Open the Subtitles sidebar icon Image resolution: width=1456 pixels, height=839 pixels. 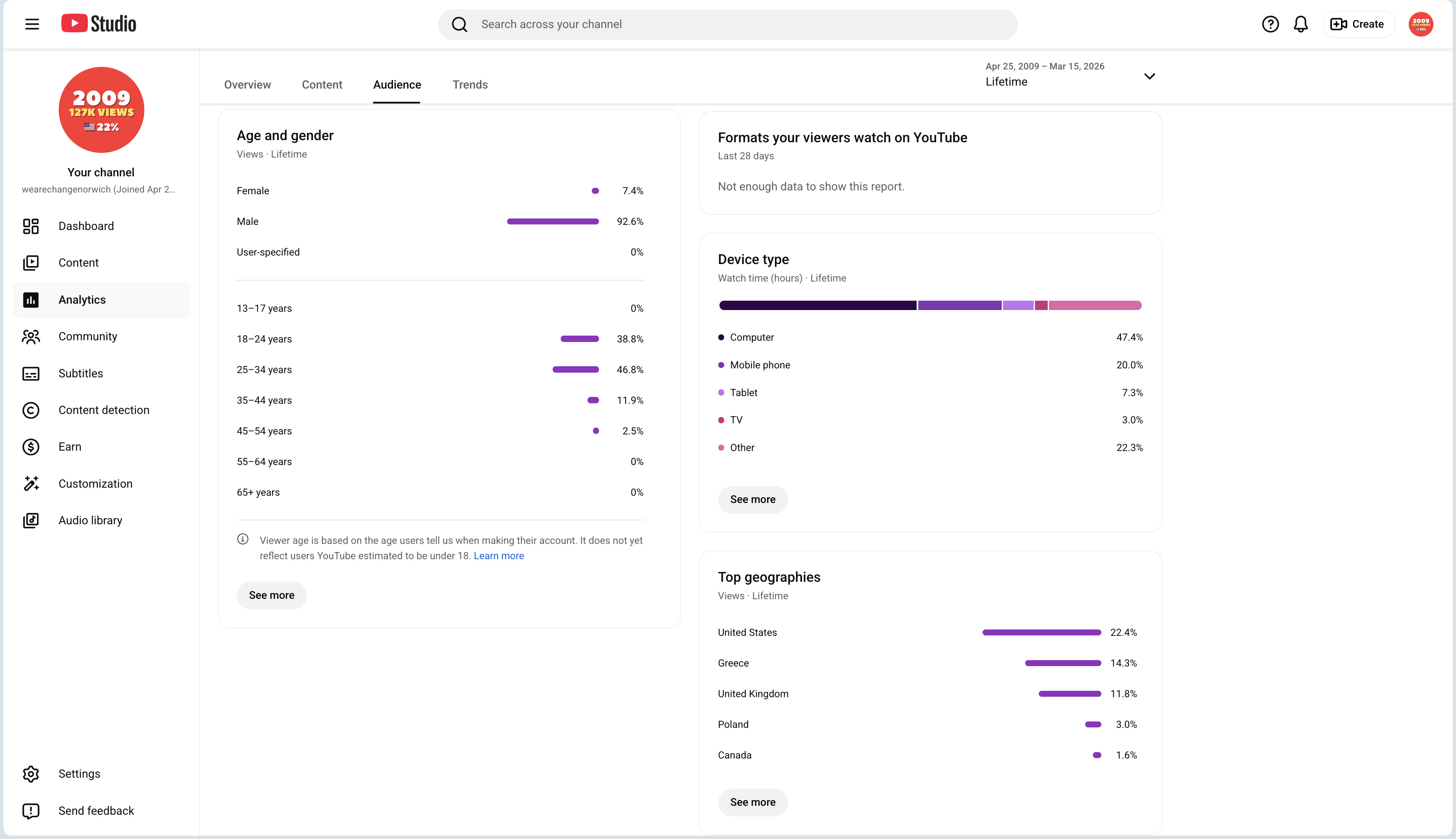(x=31, y=374)
